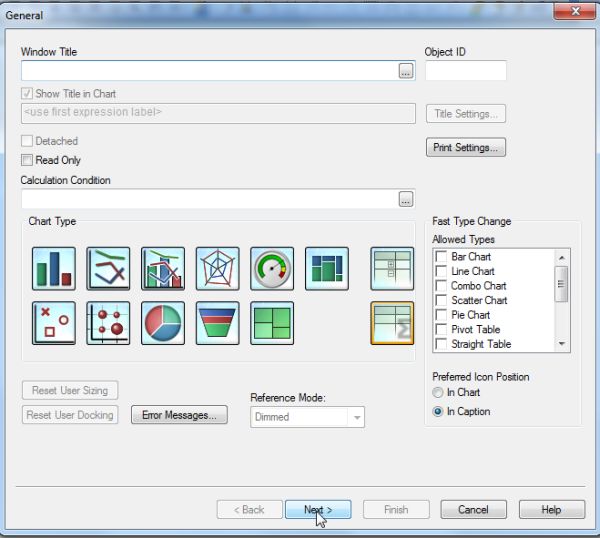Check Bar Chart in Allowed Types
600x538 pixels.
[x=441, y=256]
